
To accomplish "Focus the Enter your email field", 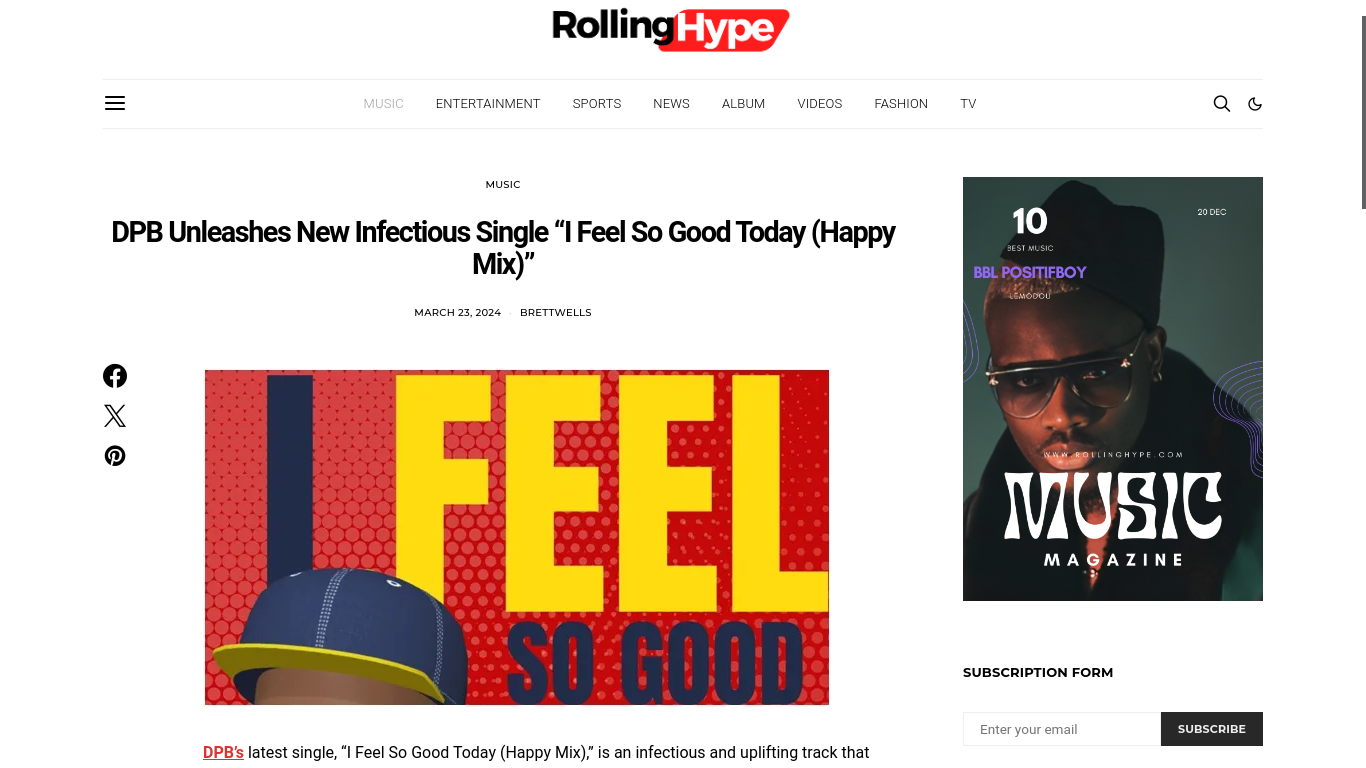I will point(1062,729).
